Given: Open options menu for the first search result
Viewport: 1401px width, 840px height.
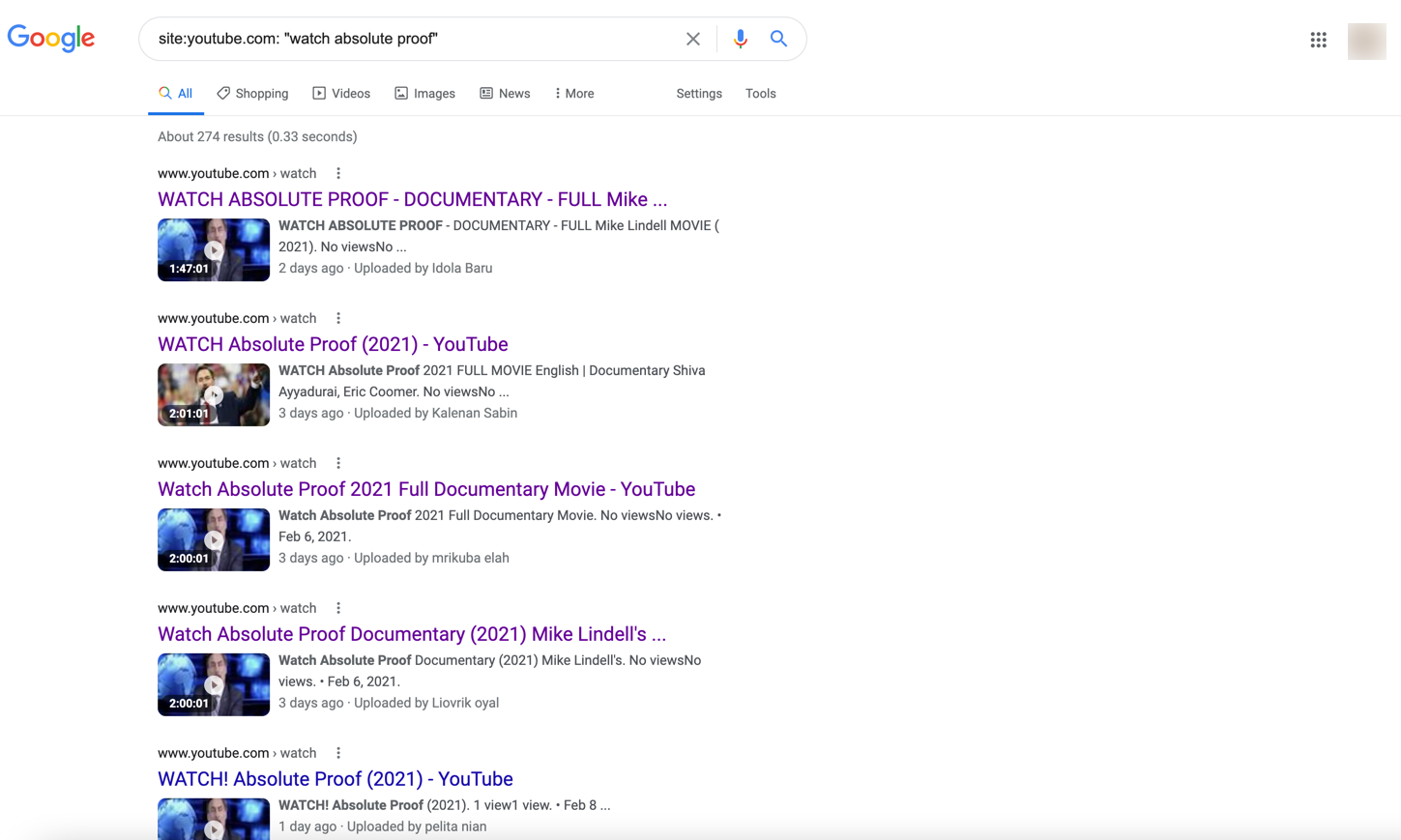Looking at the screenshot, I should [338, 172].
